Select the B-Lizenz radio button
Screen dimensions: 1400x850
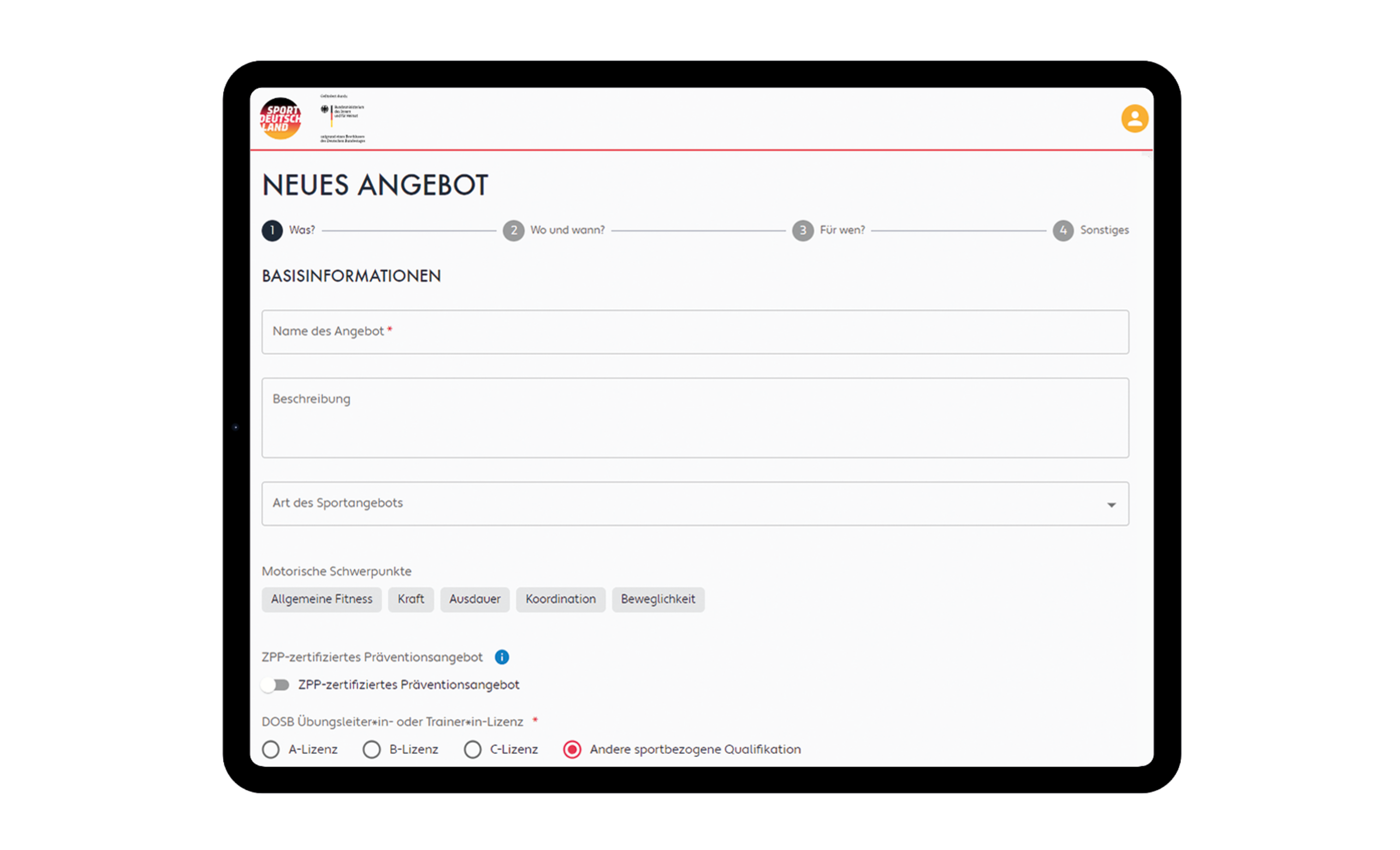[372, 749]
